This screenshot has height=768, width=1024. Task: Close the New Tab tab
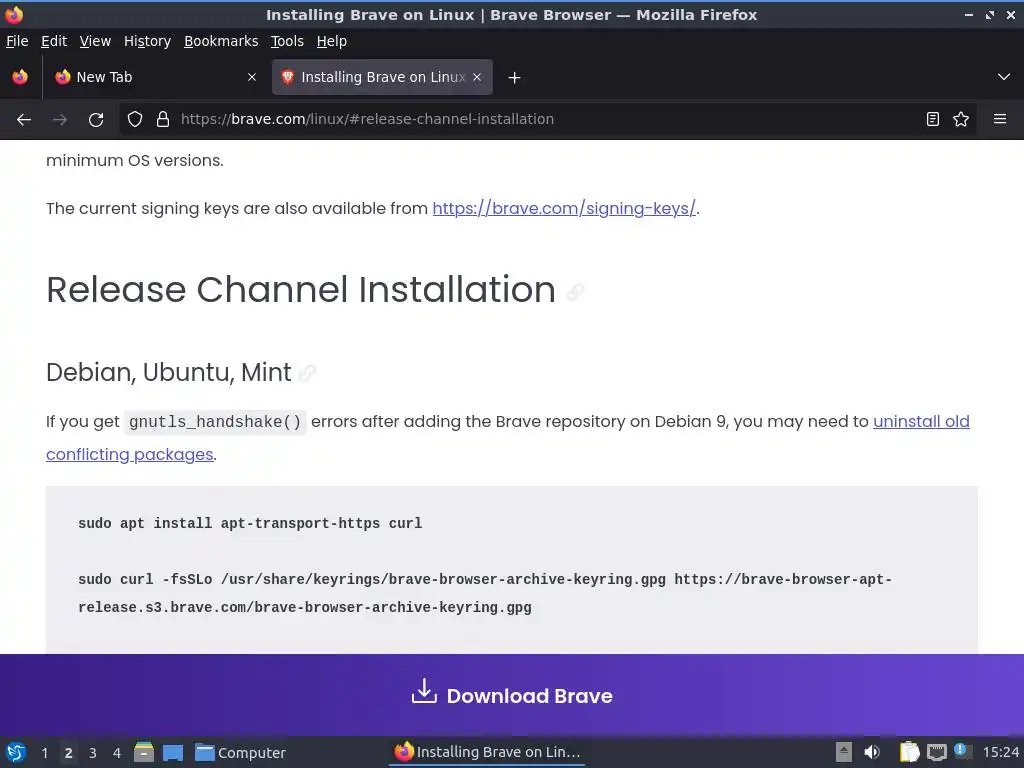[x=252, y=77]
